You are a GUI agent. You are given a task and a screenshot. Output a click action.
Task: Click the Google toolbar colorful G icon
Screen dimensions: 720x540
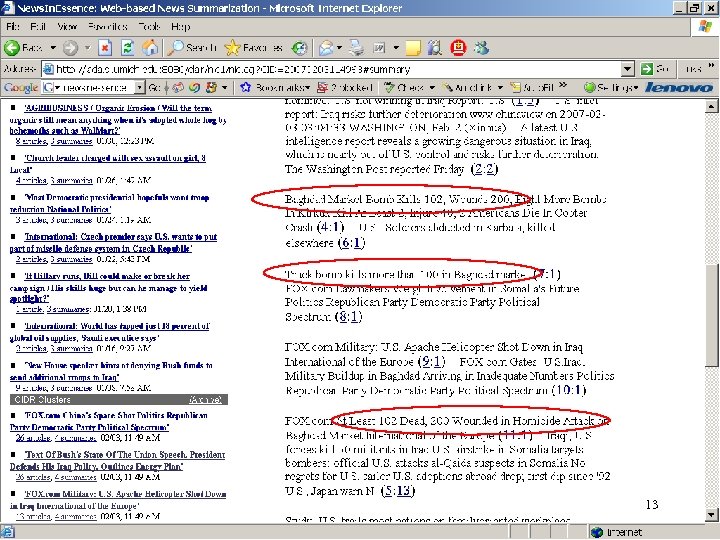(211, 87)
